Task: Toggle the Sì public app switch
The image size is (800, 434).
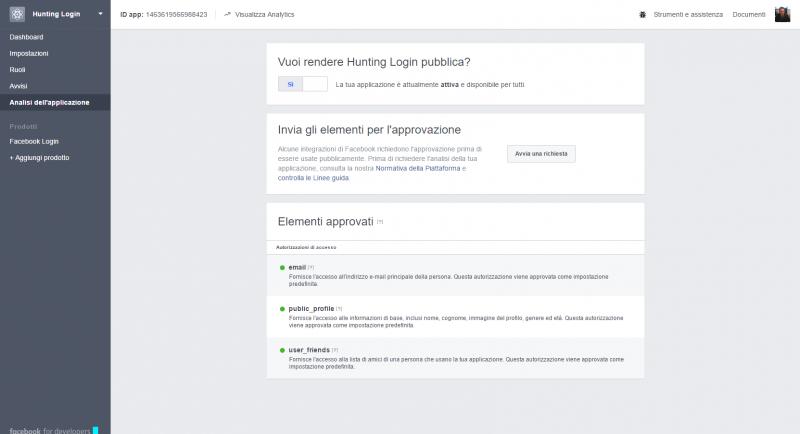Action: [303, 84]
